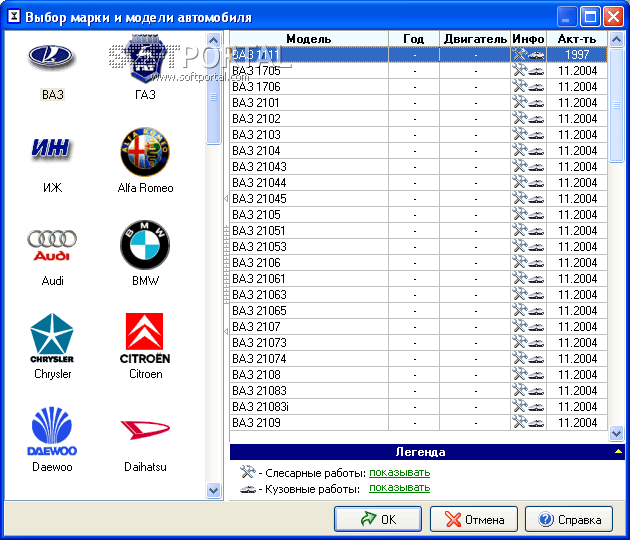Image resolution: width=630 pixels, height=540 pixels.
Task: Click the Отмена button
Action: (x=474, y=519)
